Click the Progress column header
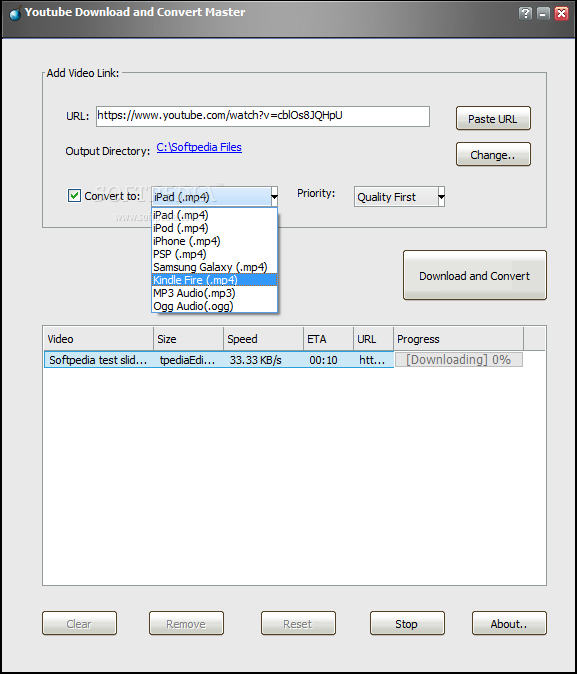The width and height of the screenshot is (577, 674). 459,339
